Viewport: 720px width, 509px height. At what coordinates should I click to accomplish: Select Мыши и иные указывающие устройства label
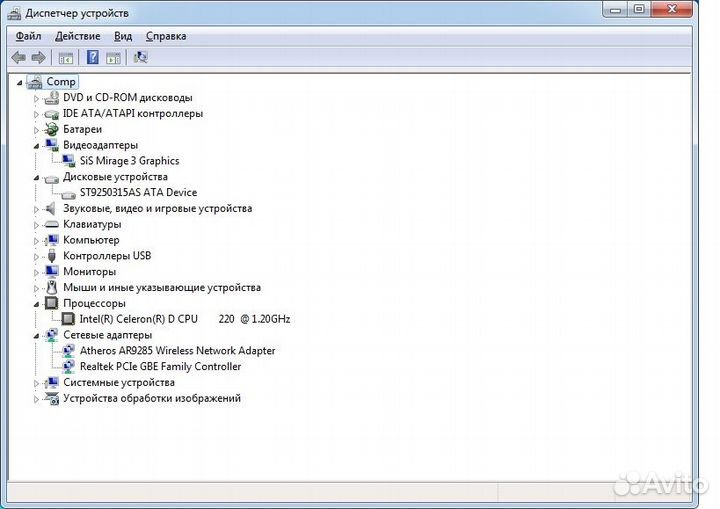(162, 288)
